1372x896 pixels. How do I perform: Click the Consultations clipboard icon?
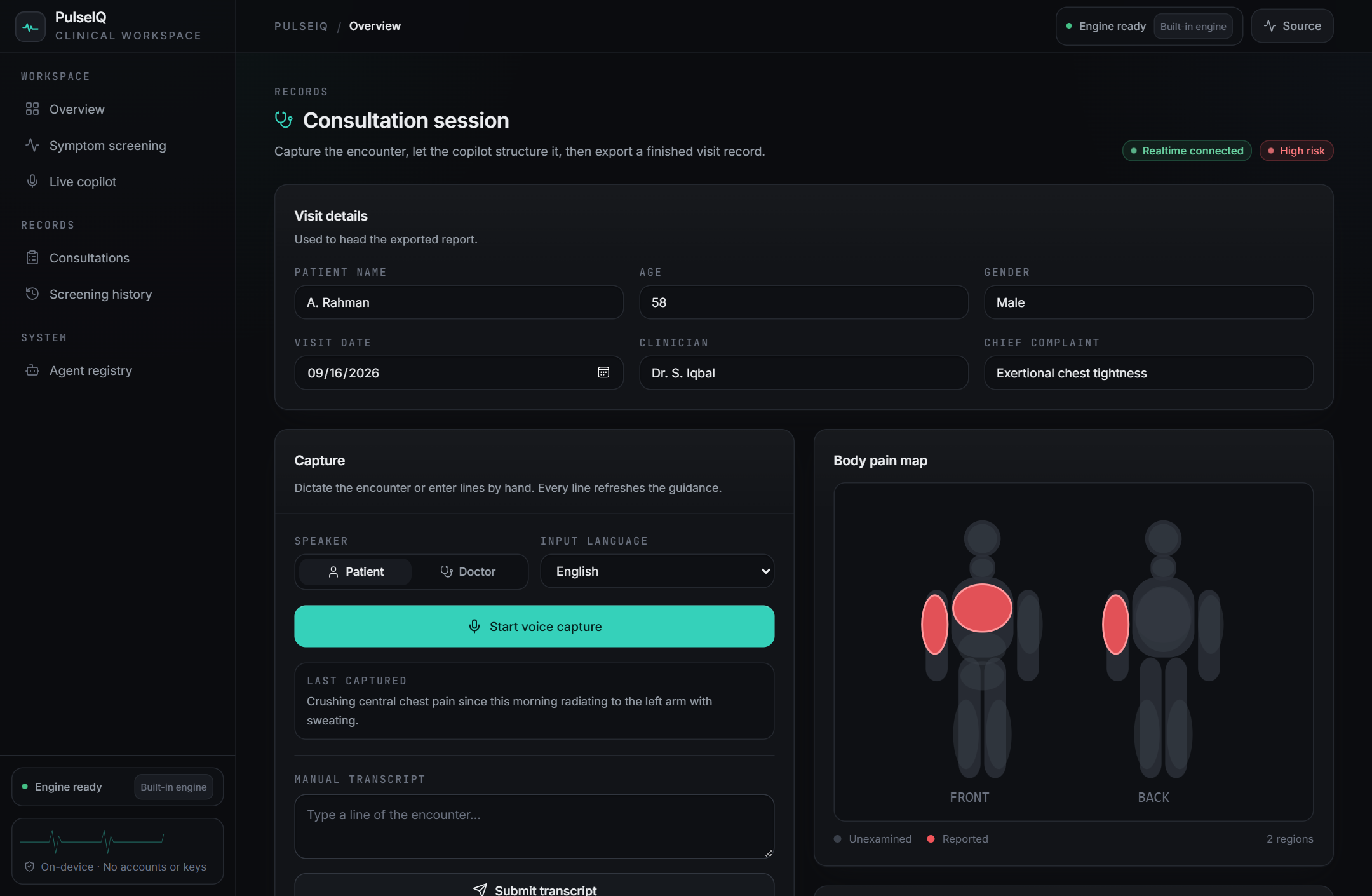pos(32,257)
